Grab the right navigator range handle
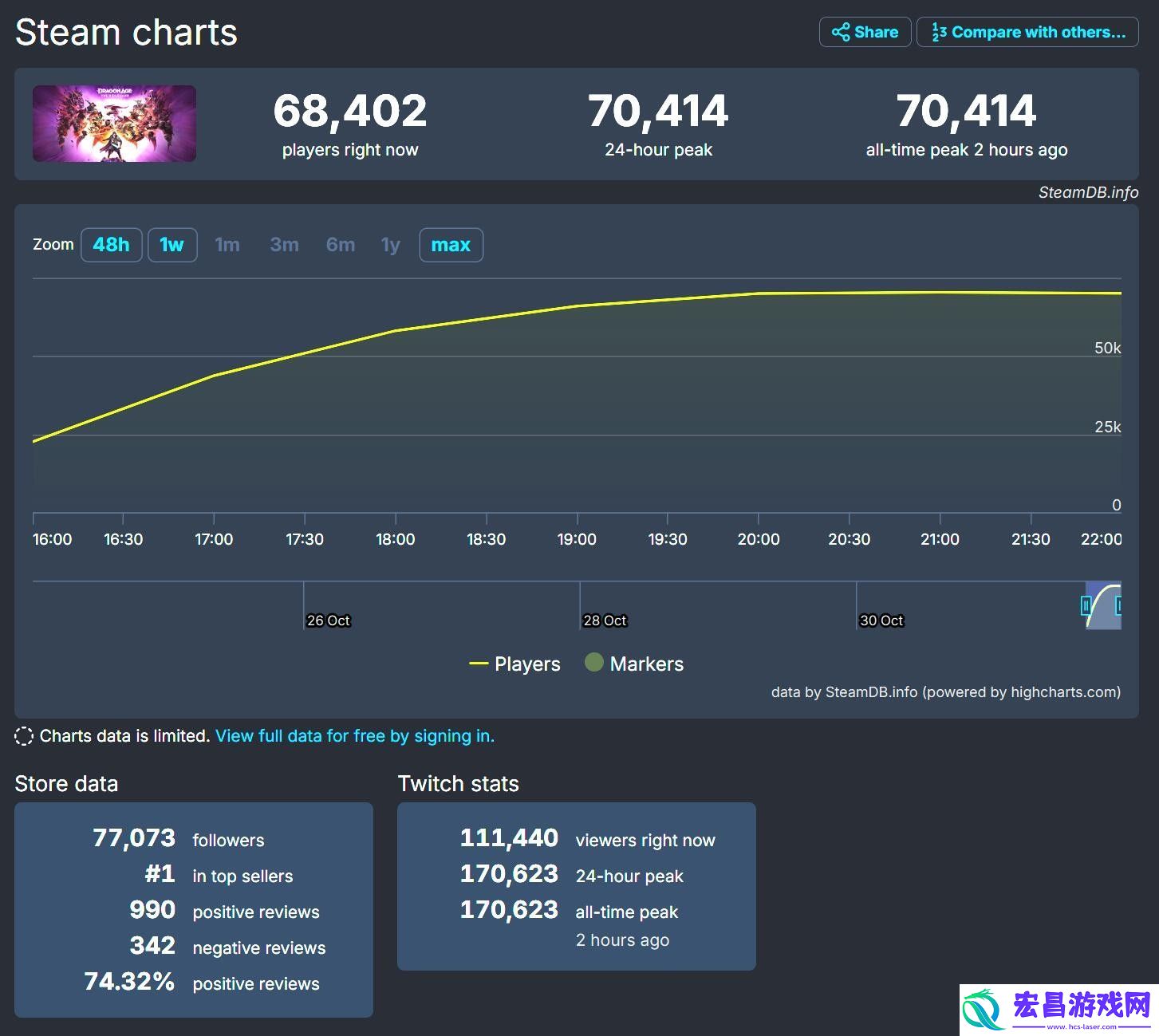This screenshot has width=1159, height=1036. pyautogui.click(x=1118, y=605)
